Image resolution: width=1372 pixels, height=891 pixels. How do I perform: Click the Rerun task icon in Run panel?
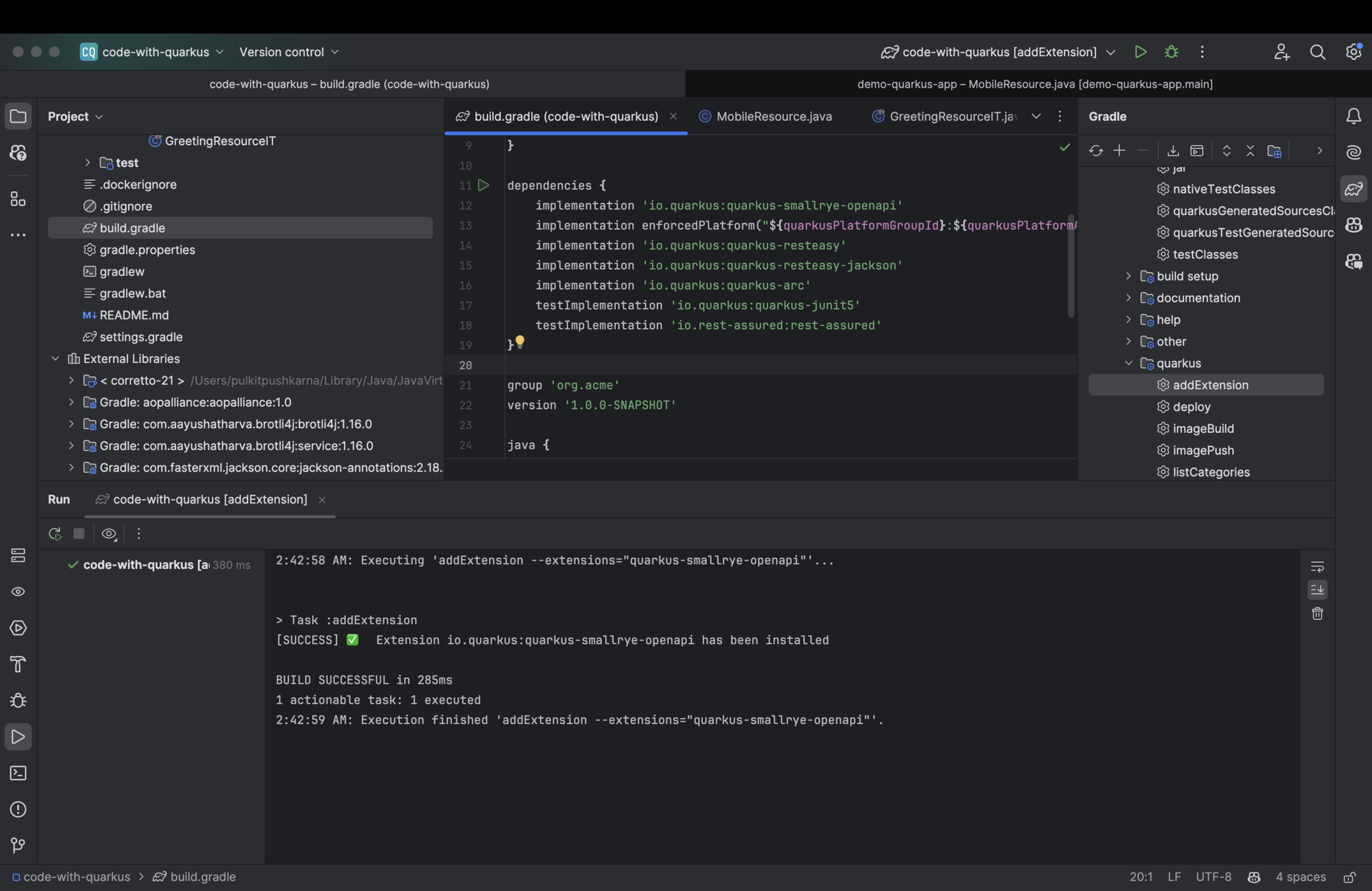tap(55, 534)
